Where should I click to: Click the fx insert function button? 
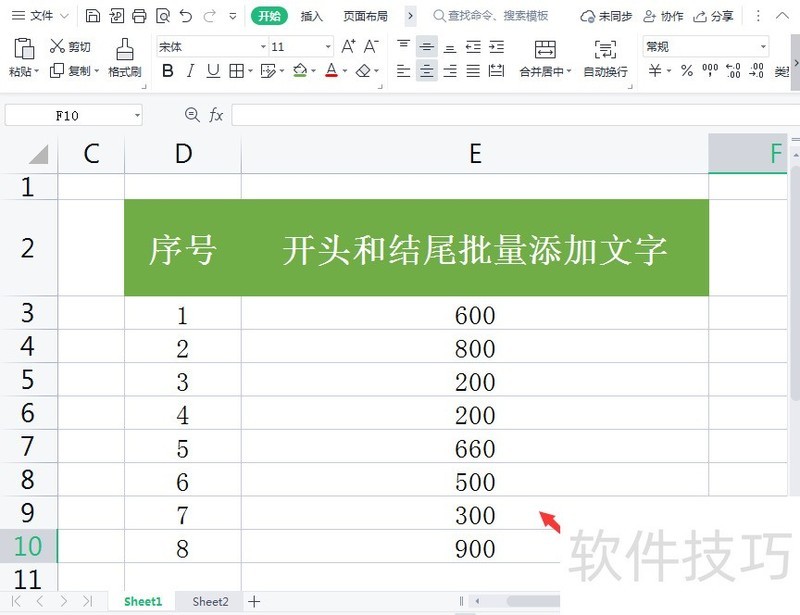[216, 115]
